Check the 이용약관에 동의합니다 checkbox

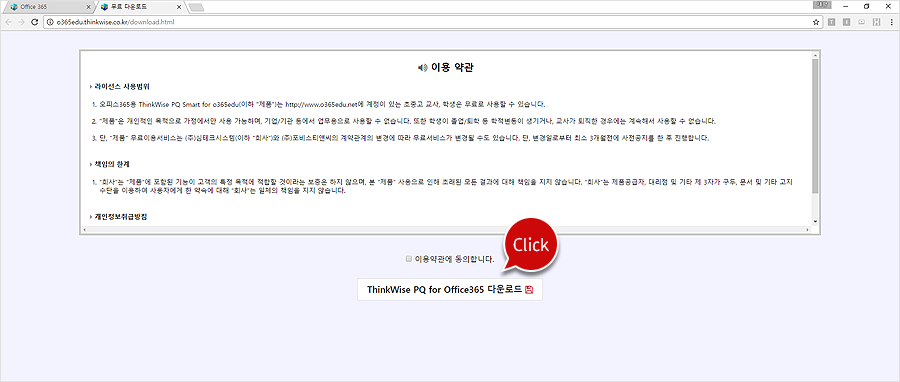pyautogui.click(x=409, y=259)
